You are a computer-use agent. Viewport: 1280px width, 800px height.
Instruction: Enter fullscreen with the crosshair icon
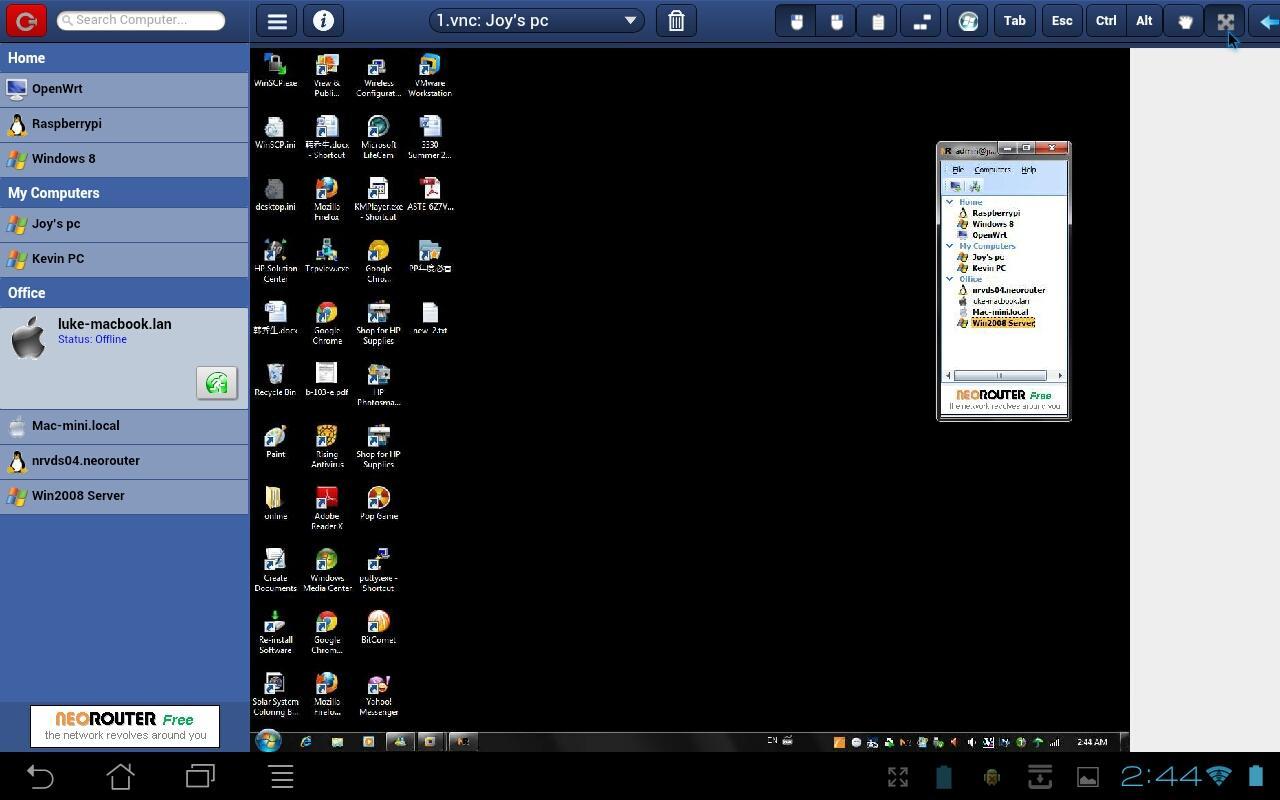tap(1224, 20)
